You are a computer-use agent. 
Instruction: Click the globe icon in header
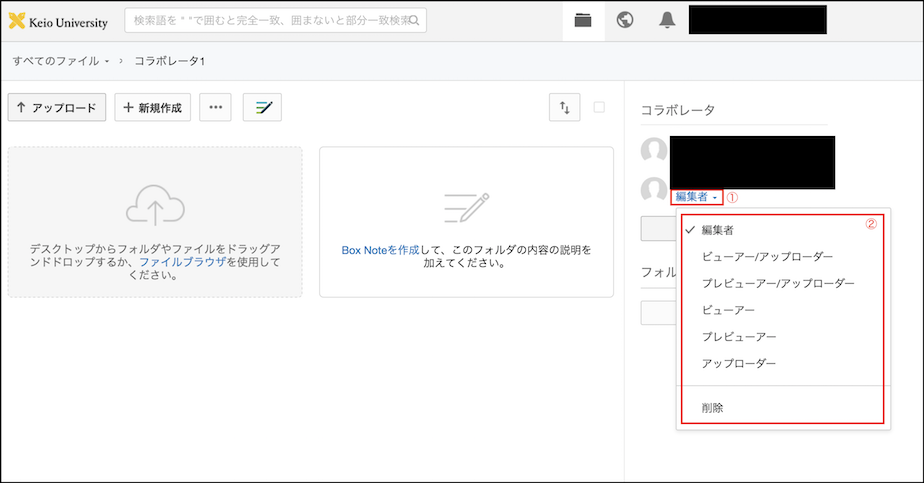tap(625, 20)
